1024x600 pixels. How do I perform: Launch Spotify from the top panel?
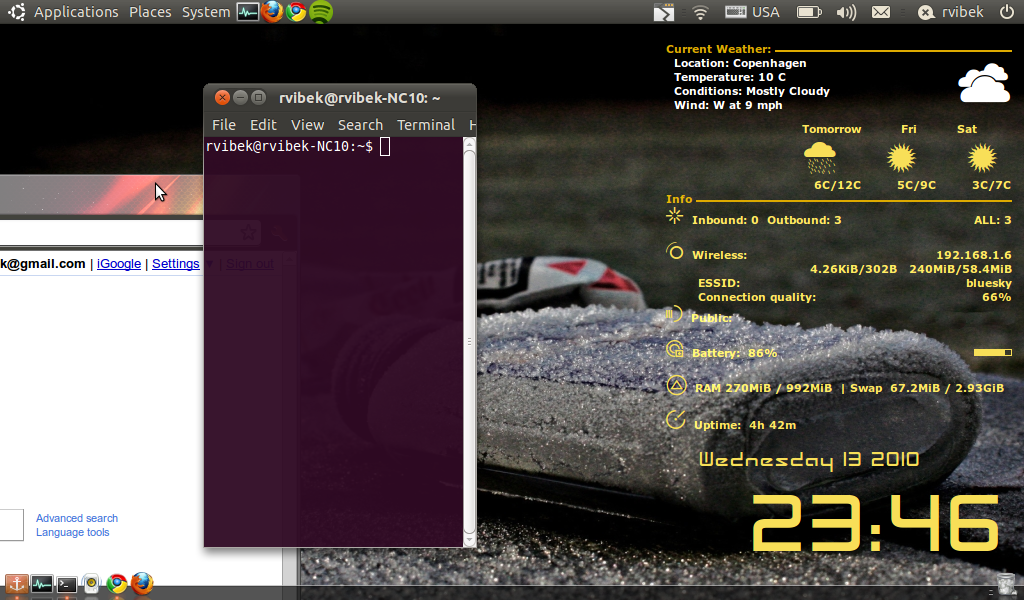coord(321,12)
